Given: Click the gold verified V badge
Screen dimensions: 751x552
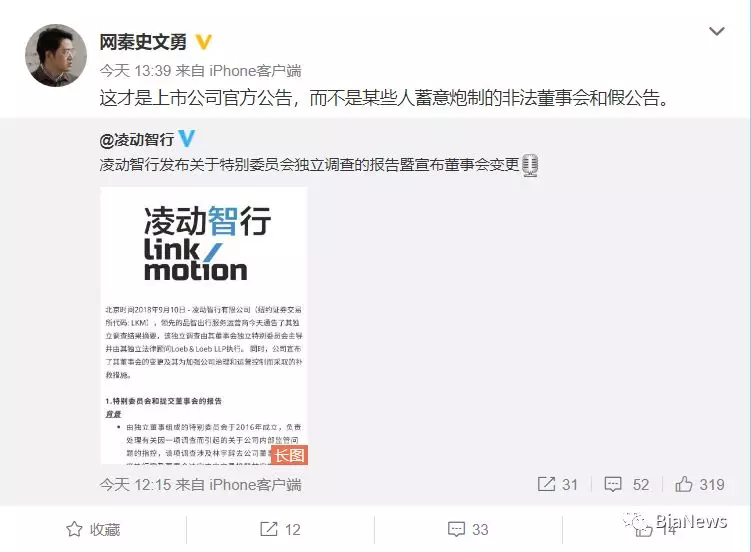Looking at the screenshot, I should click(204, 42).
